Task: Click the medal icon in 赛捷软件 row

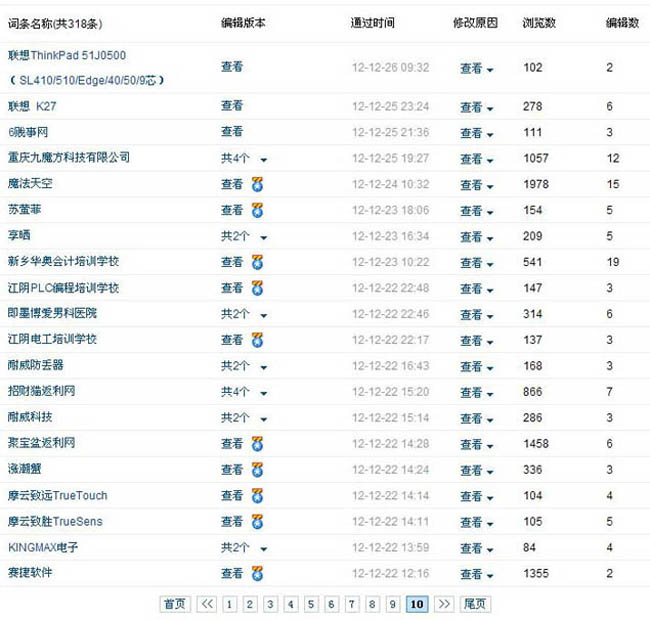Action: point(257,573)
